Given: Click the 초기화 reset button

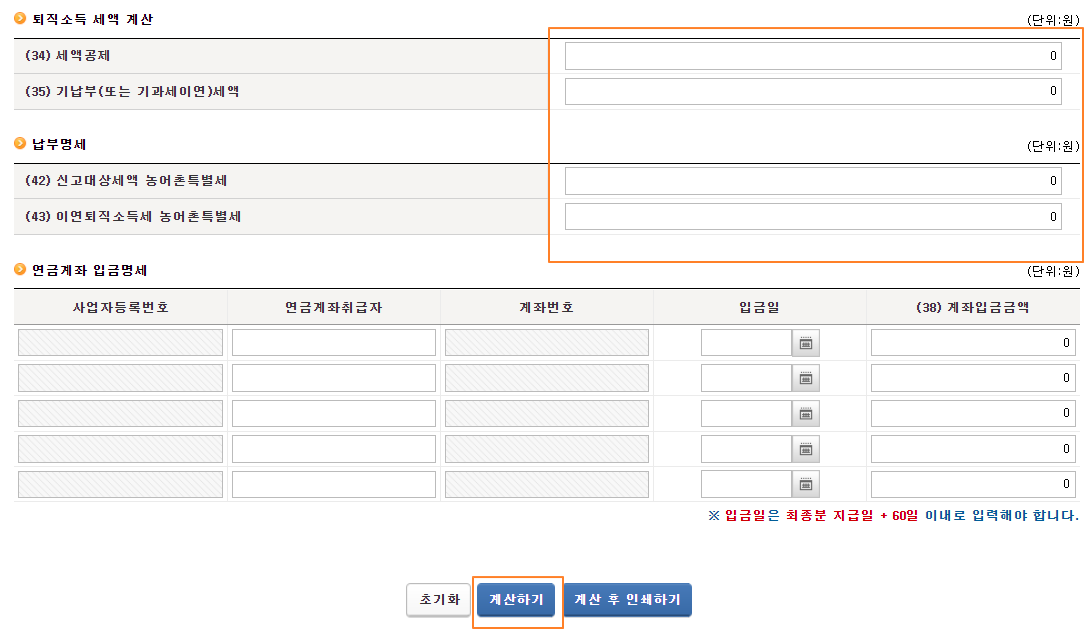Looking at the screenshot, I should tap(439, 600).
